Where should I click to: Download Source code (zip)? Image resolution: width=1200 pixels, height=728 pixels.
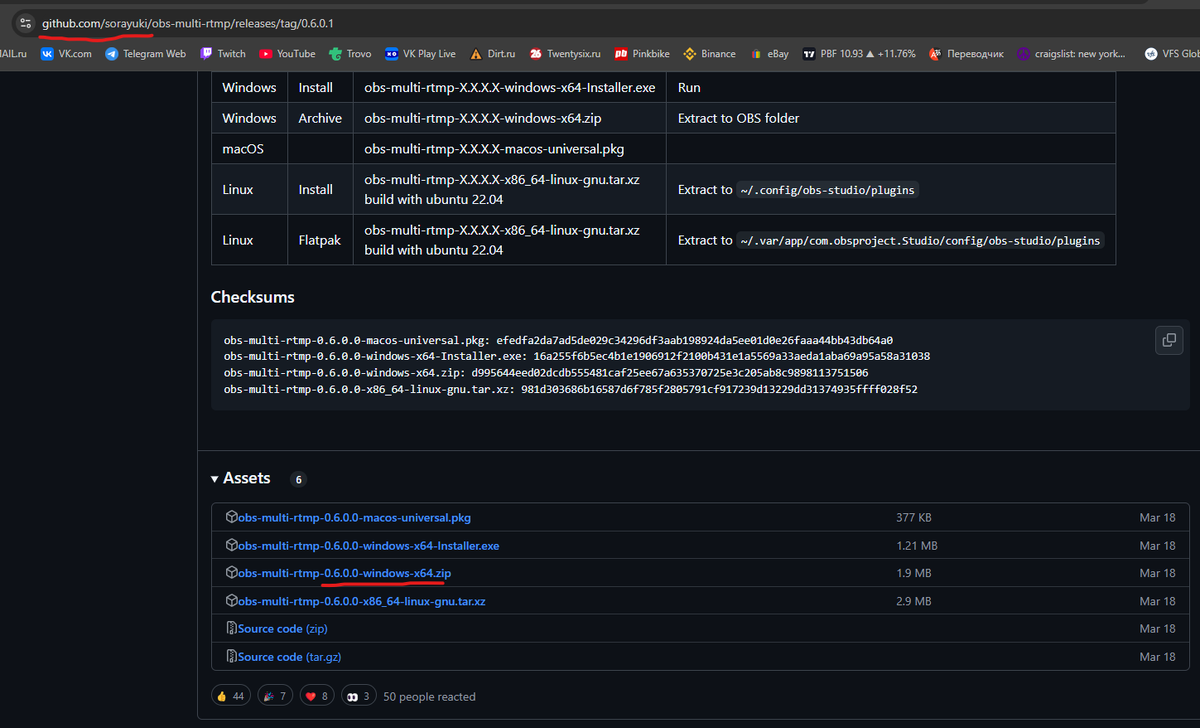(x=283, y=629)
